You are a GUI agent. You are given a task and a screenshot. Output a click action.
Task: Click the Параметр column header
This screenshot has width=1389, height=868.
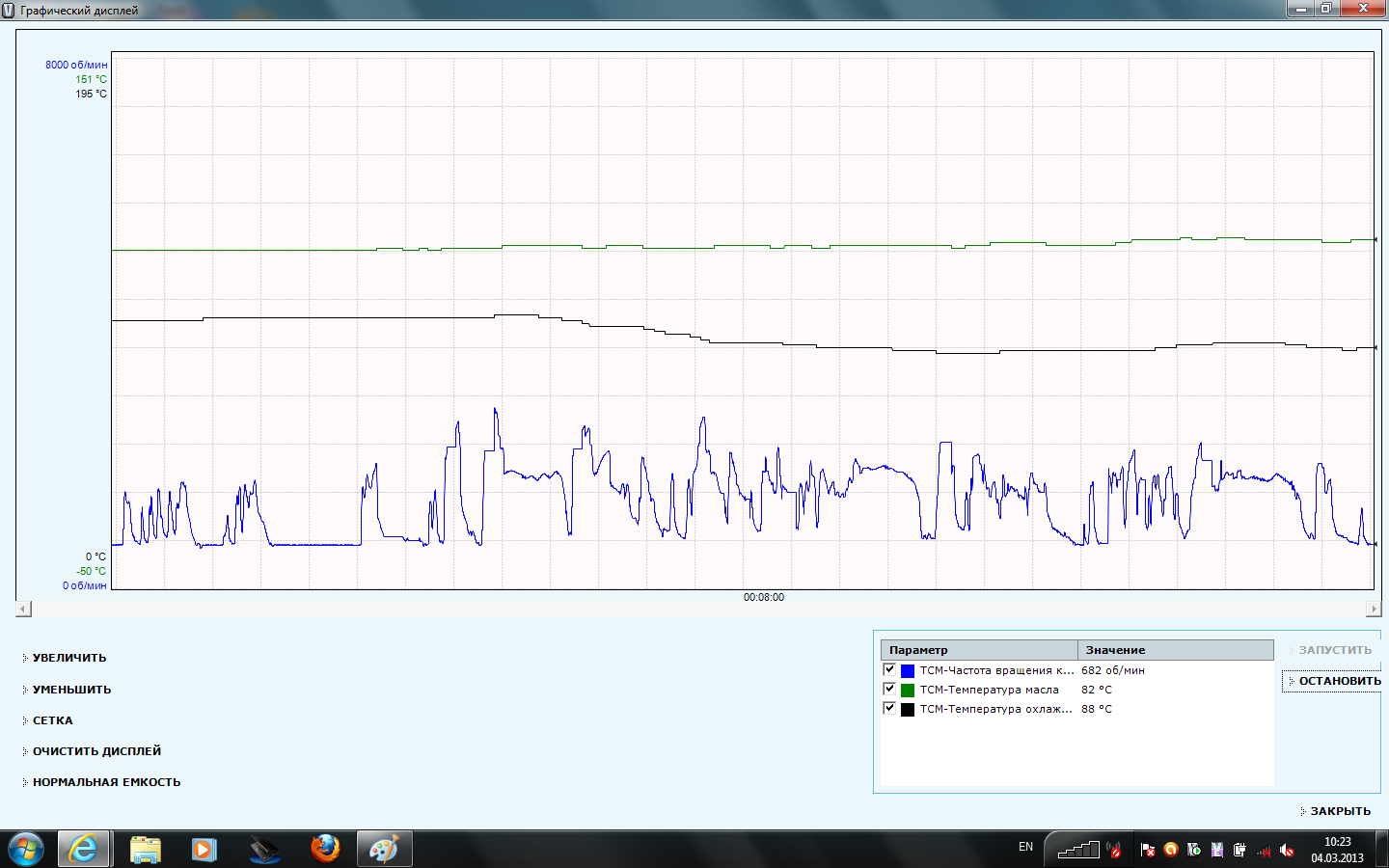pos(979,650)
